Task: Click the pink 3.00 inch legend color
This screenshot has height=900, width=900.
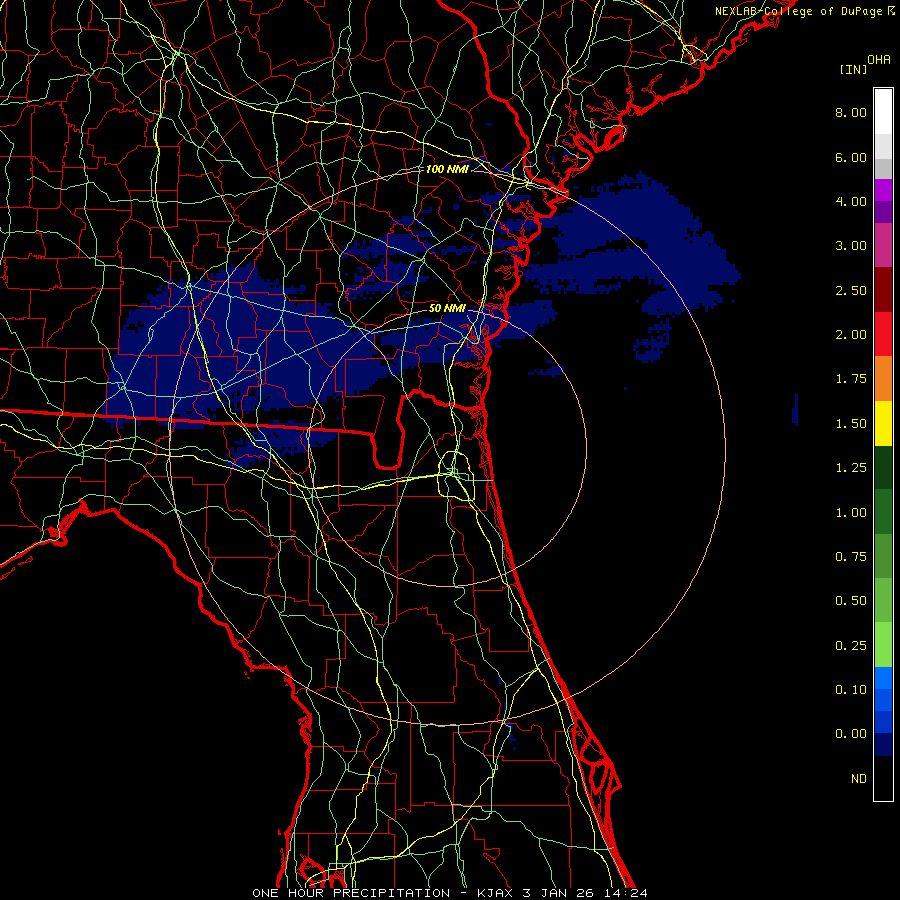Action: click(883, 245)
